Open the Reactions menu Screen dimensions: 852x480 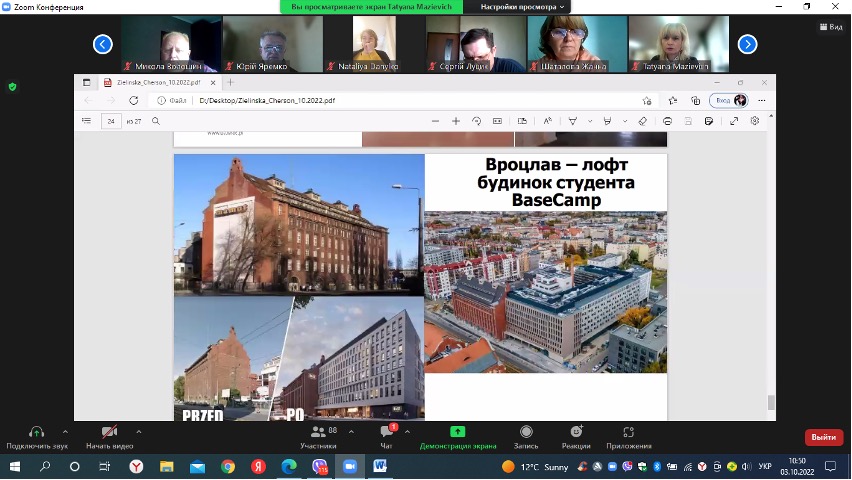pos(576,438)
